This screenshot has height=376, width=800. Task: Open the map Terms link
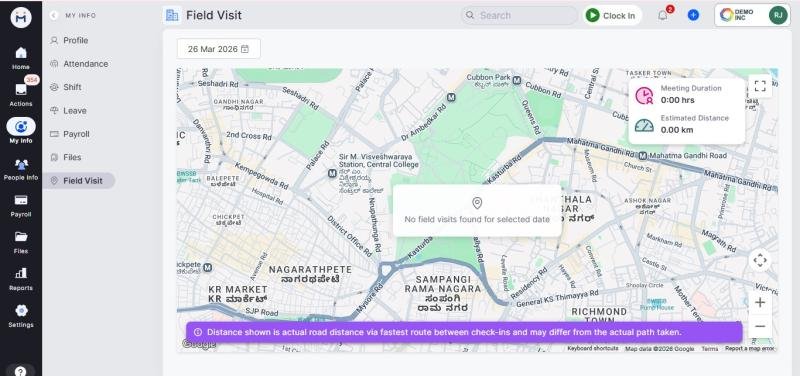click(x=710, y=348)
